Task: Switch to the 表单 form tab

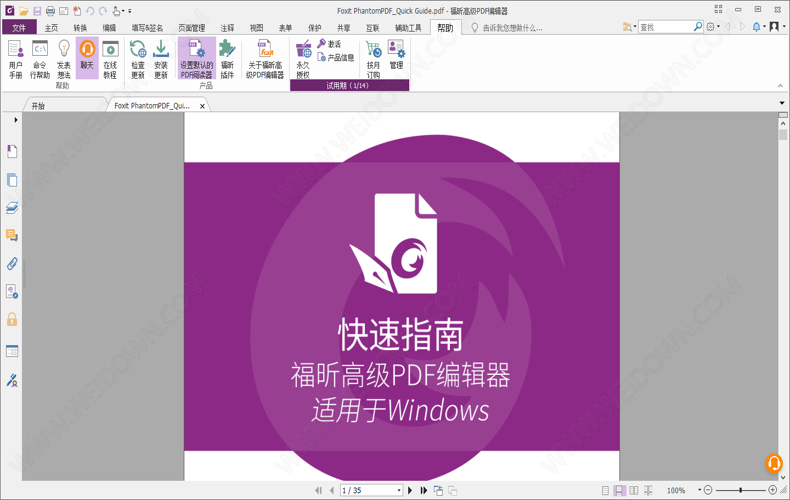Action: [x=286, y=28]
